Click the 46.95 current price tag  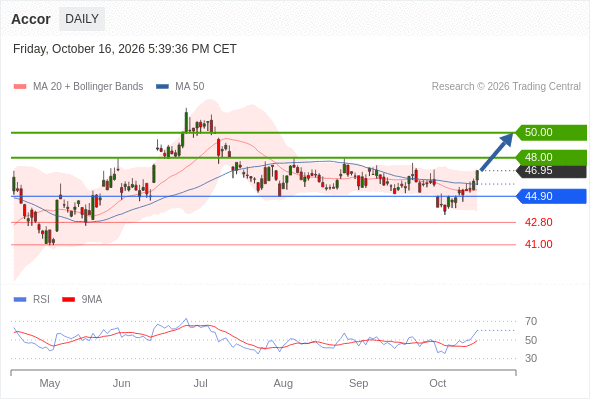click(552, 170)
